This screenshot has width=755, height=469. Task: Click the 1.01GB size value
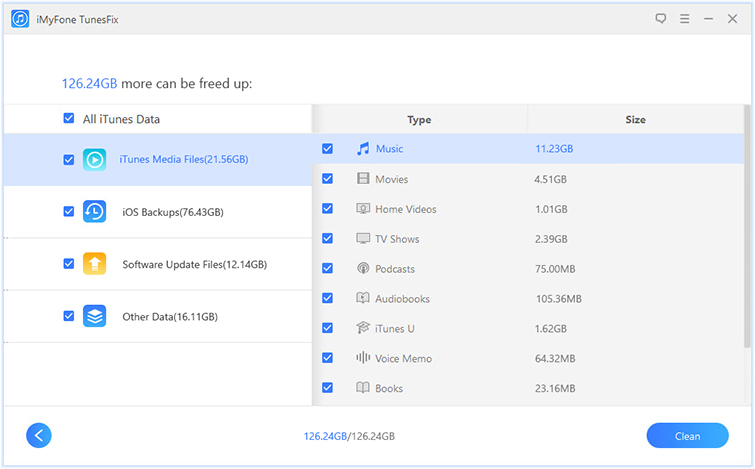pos(551,209)
